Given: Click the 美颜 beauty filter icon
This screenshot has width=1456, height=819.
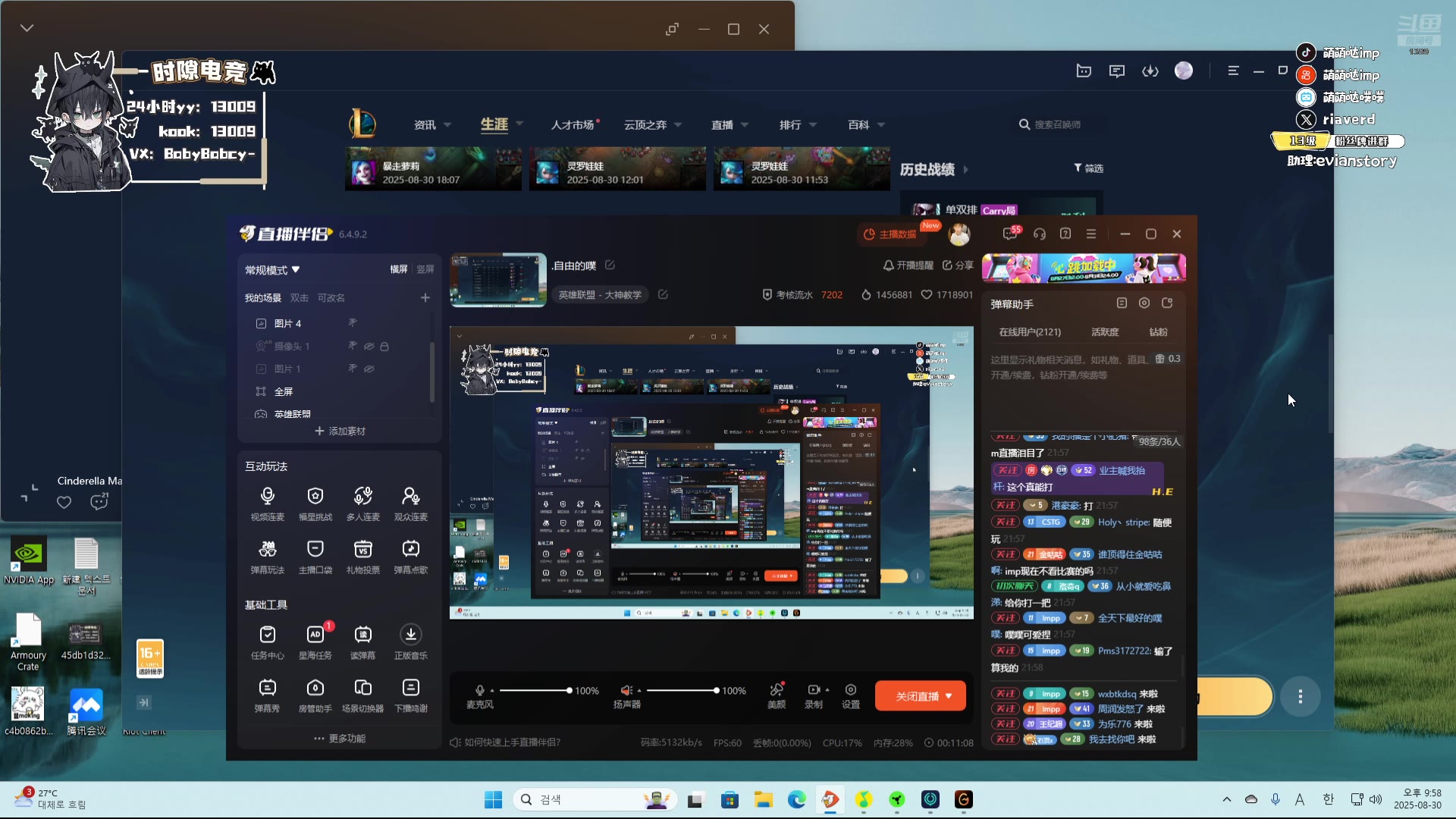Looking at the screenshot, I should click(776, 690).
